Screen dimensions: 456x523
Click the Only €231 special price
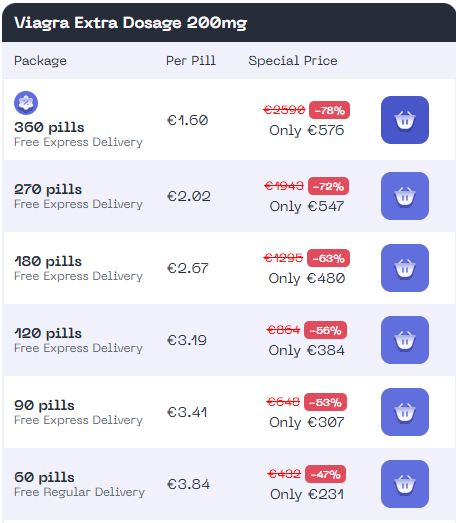[x=307, y=495]
